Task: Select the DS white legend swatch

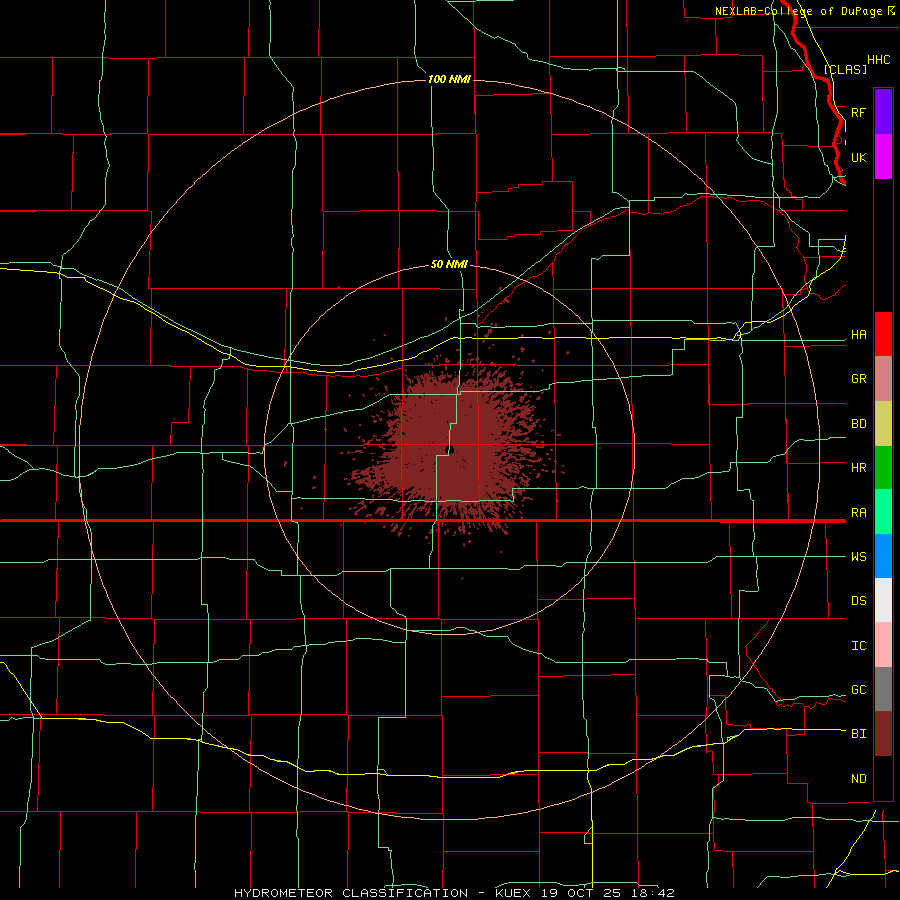Action: 883,600
